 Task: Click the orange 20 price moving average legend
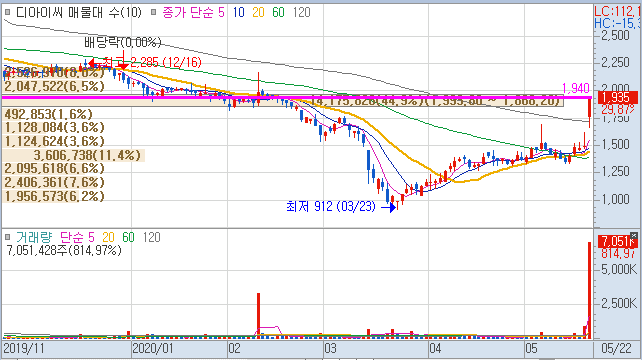(x=258, y=12)
